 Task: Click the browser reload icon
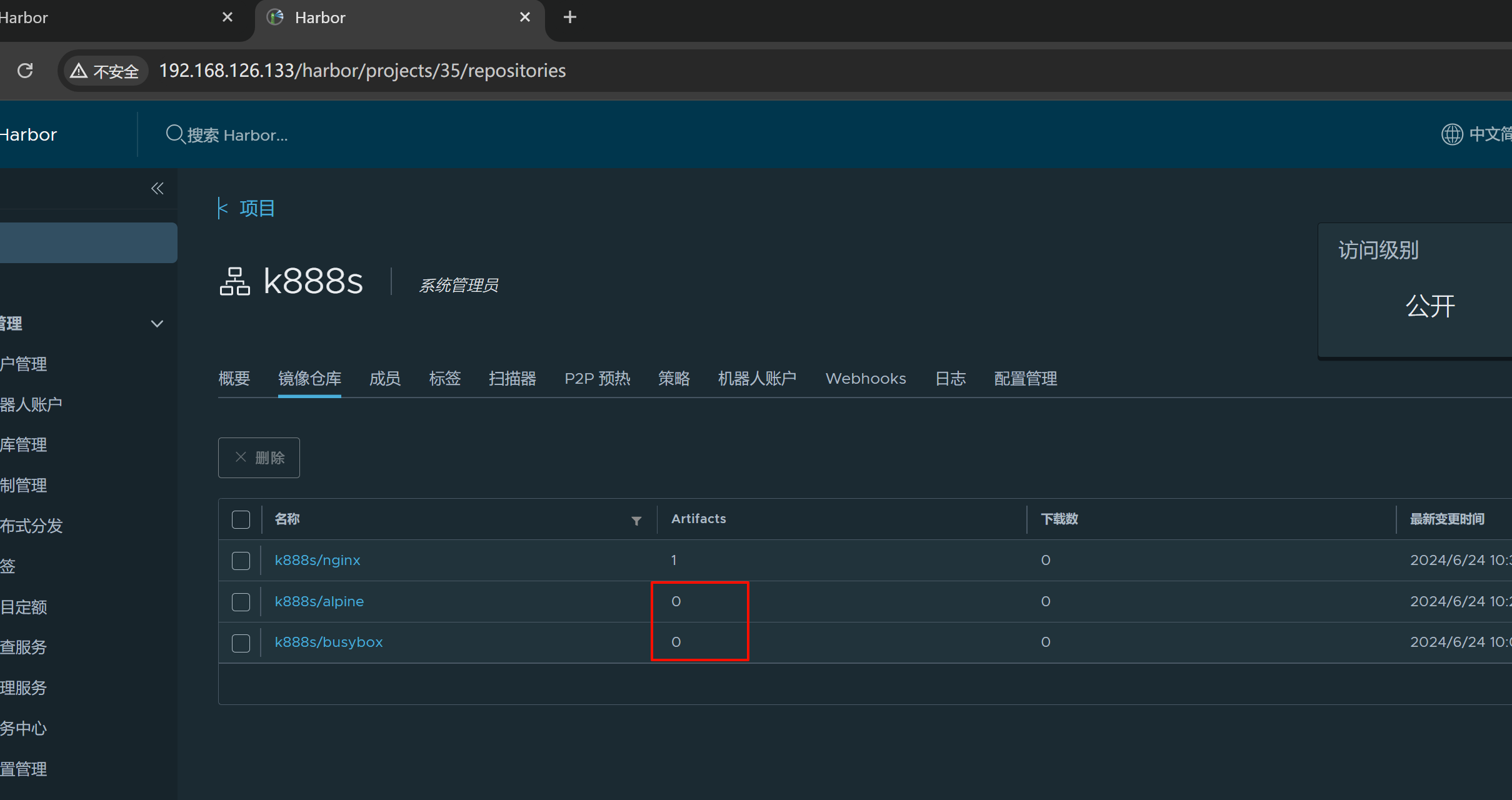point(25,71)
